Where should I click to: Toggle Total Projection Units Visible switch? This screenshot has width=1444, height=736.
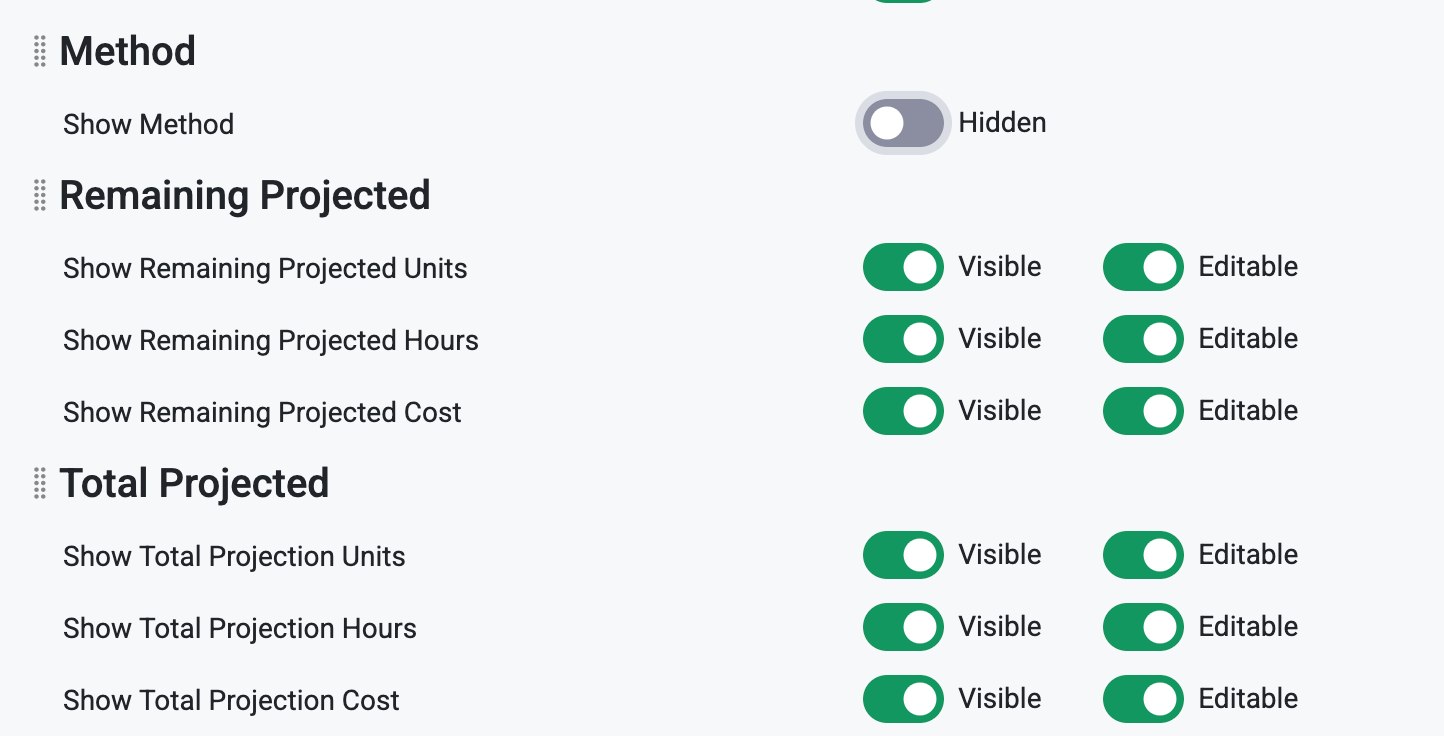coord(903,555)
